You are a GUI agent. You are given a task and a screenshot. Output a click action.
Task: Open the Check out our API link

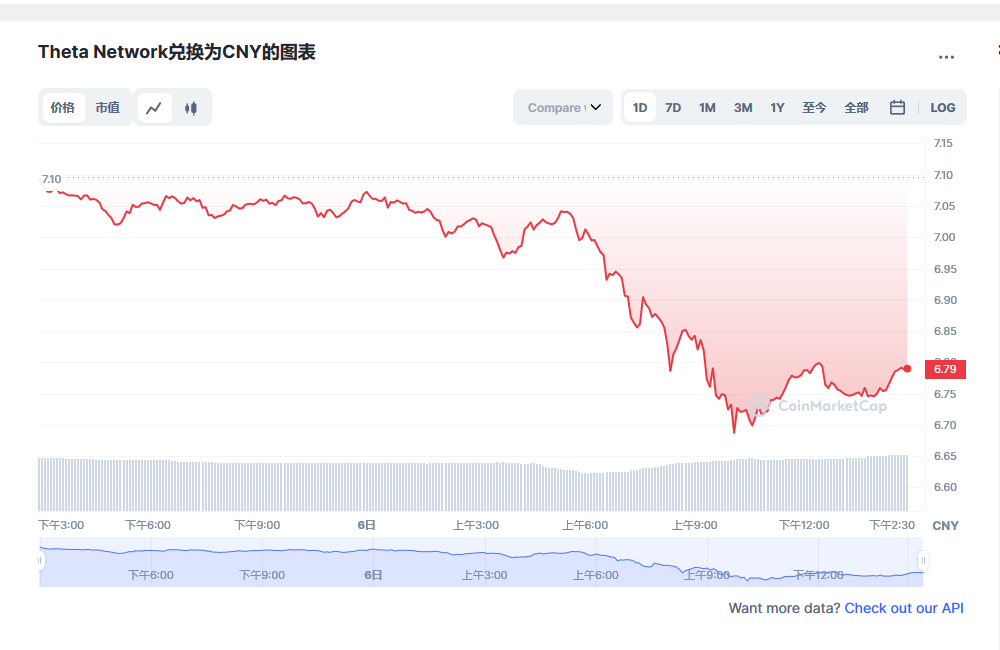tap(904, 608)
